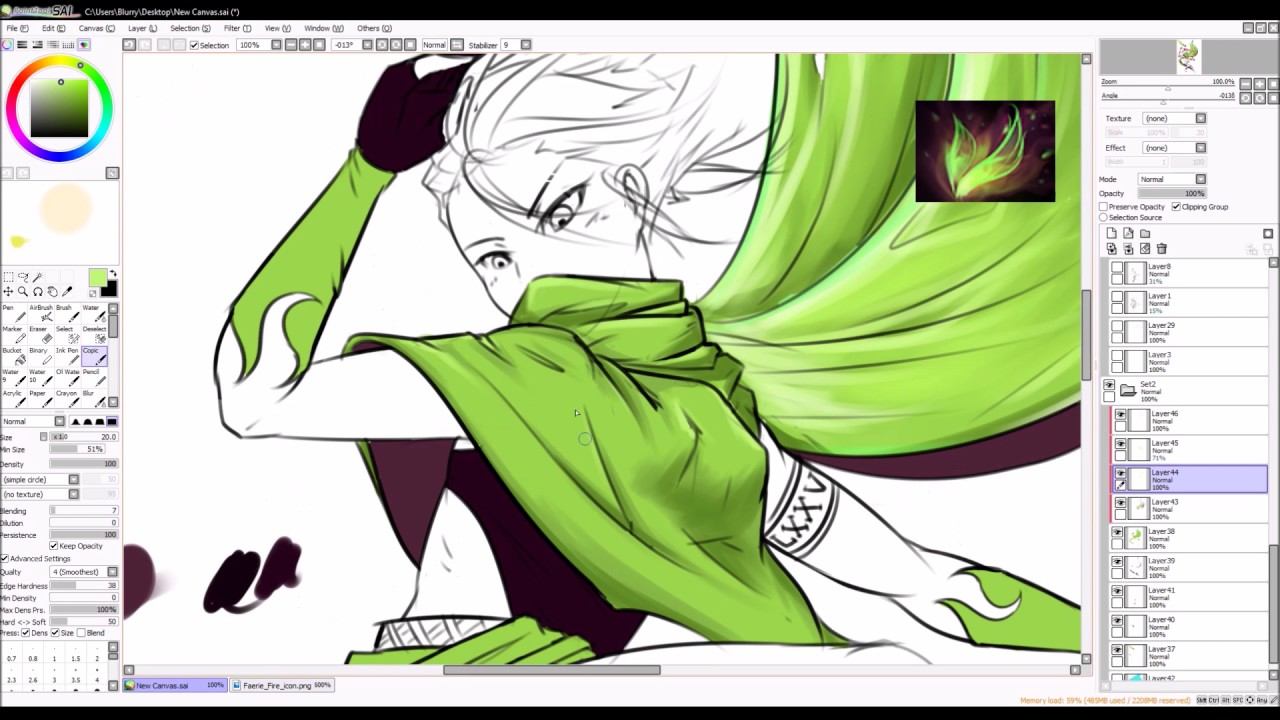Click the New Canvas.sai tab
This screenshot has height=720, width=1280.
(175, 685)
